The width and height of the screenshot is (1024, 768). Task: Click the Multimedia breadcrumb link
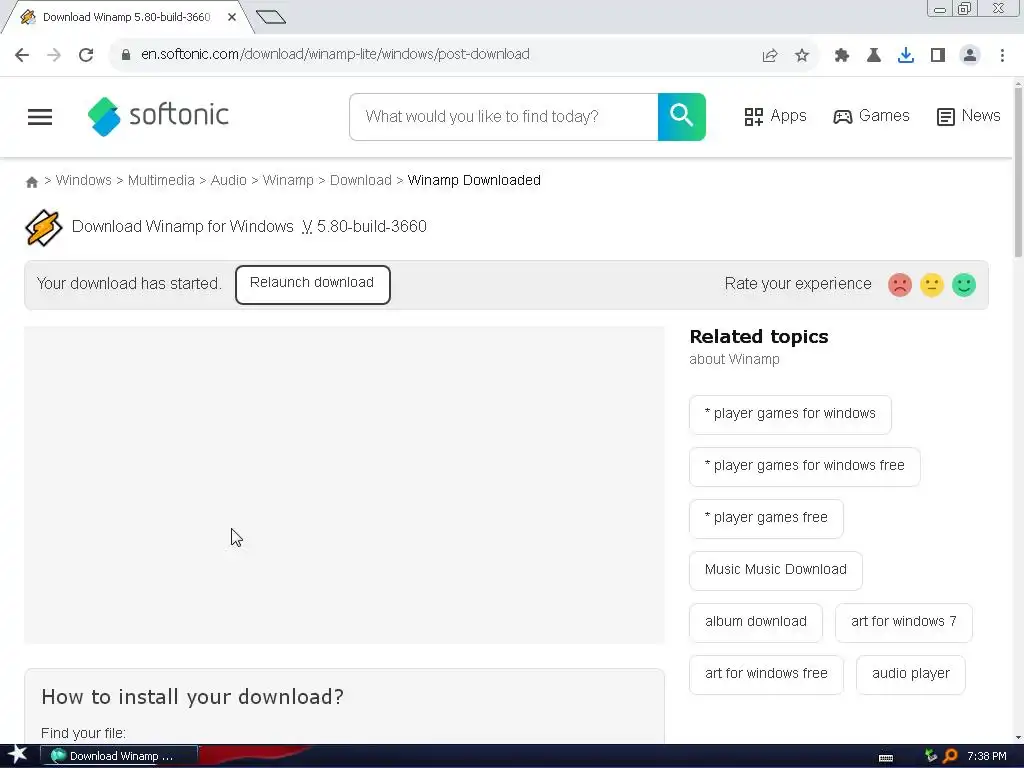tap(161, 180)
